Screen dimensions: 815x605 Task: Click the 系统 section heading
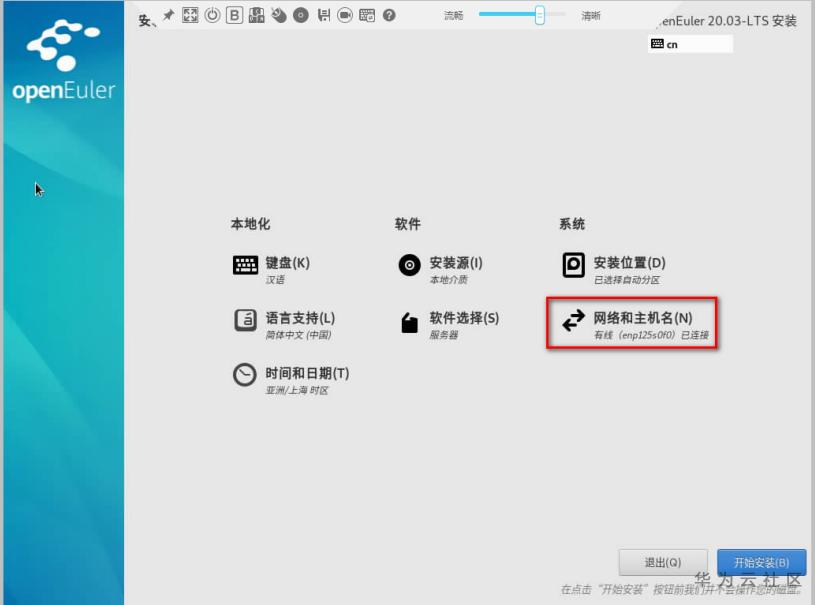pyautogui.click(x=572, y=224)
